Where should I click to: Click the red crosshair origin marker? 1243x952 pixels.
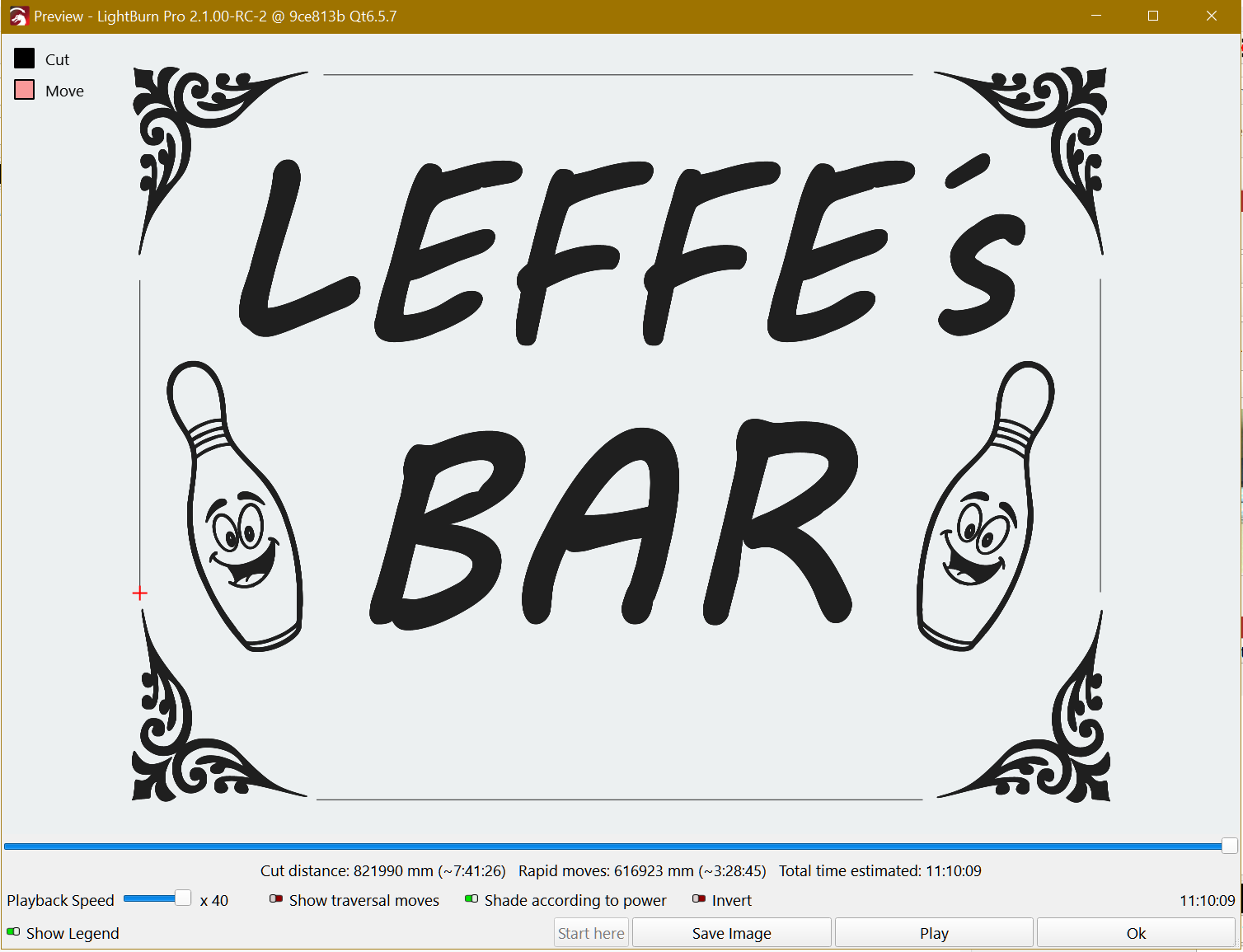click(x=140, y=593)
